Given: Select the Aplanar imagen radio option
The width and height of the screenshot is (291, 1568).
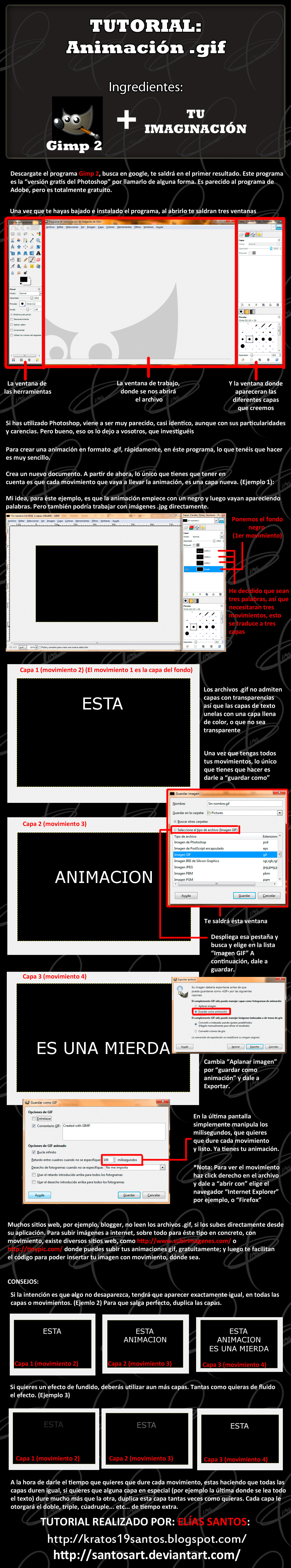Looking at the screenshot, I should point(205,1006).
